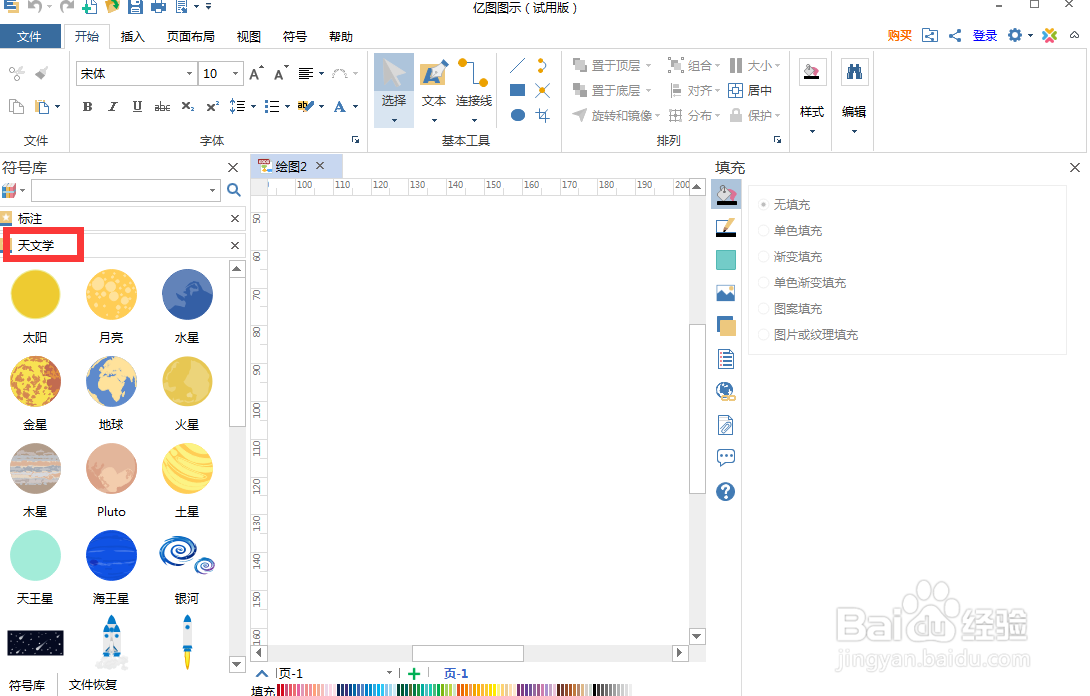Select the Text tool

[434, 90]
